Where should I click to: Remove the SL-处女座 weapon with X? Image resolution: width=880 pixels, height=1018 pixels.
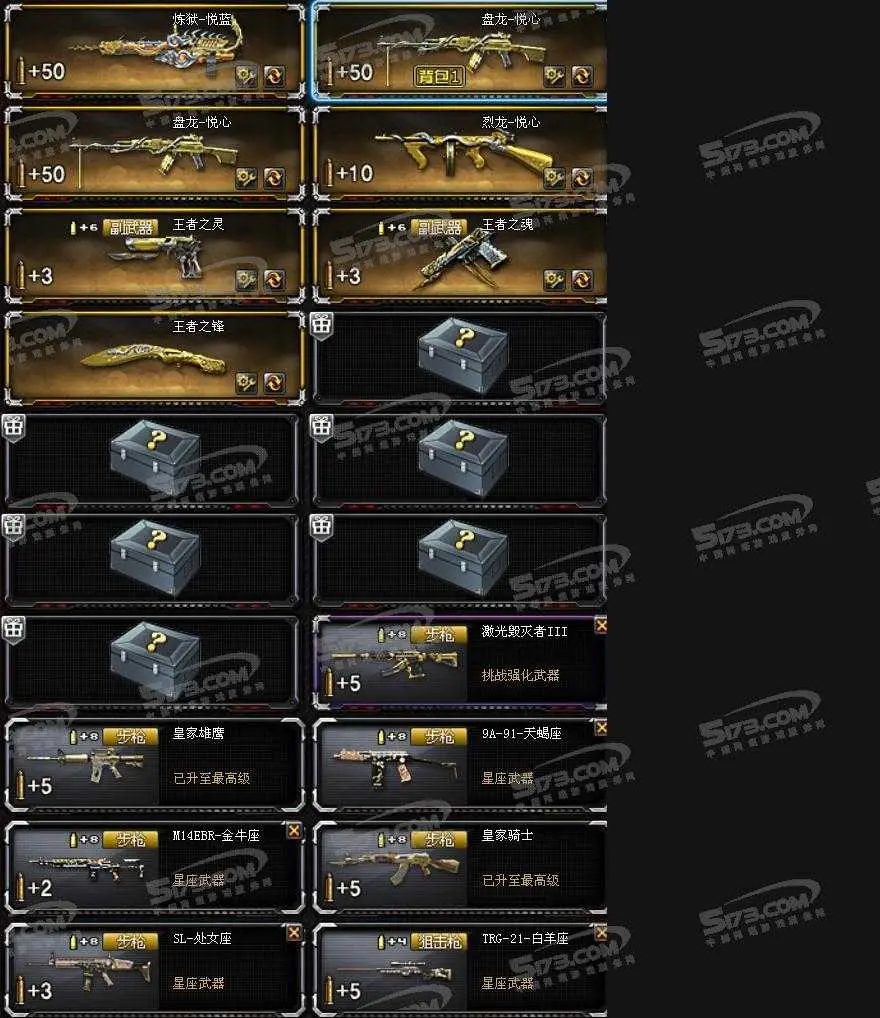pos(294,932)
